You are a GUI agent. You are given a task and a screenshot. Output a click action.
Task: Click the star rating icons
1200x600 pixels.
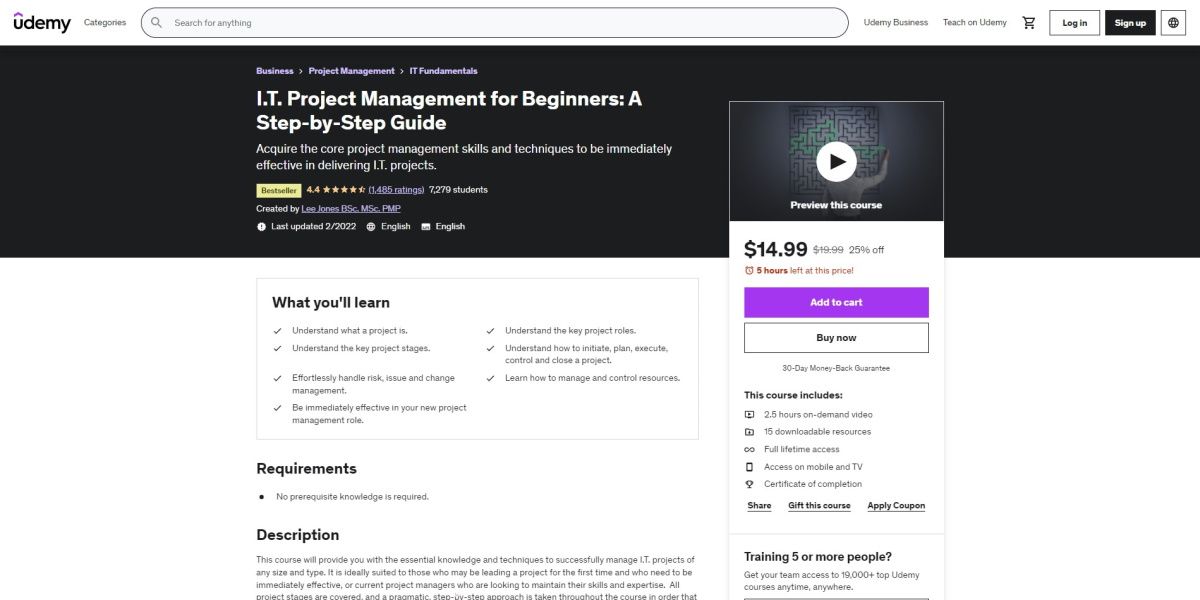click(344, 190)
